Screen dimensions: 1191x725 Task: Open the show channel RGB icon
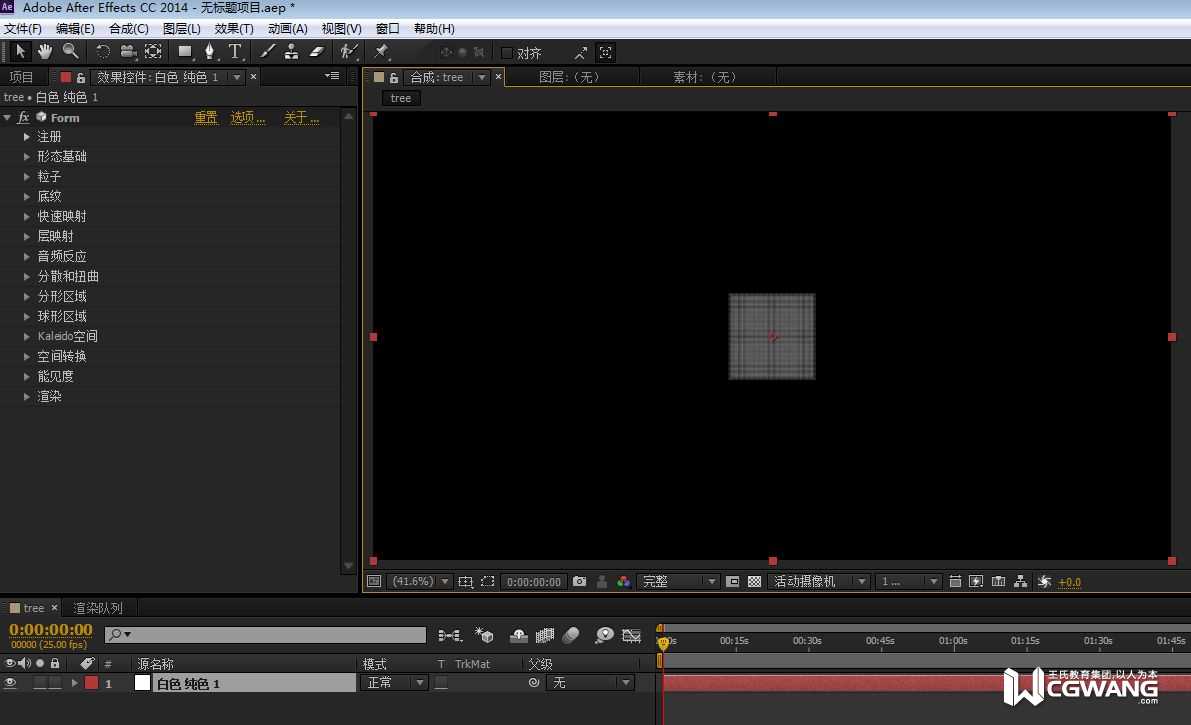coord(624,581)
